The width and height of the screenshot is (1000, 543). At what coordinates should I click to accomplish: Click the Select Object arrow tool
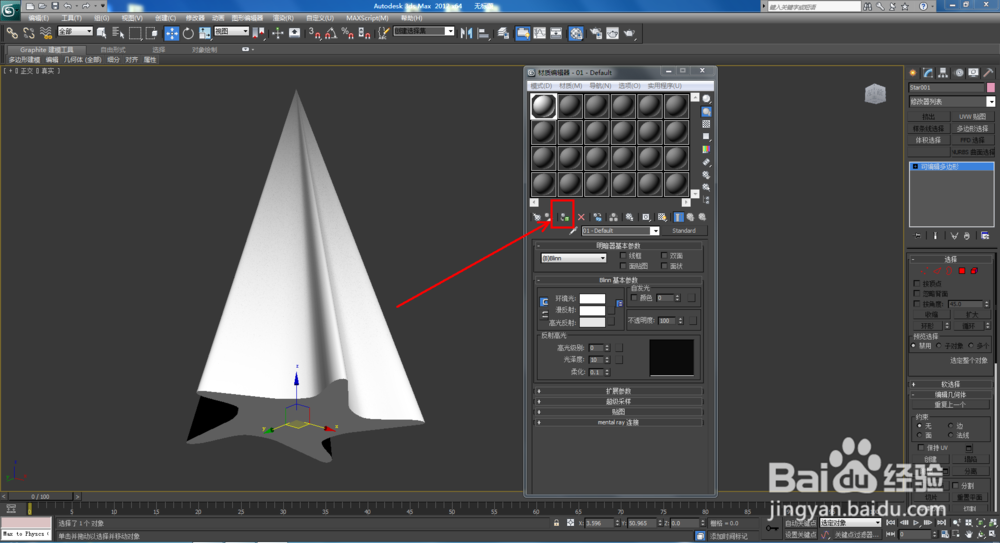[x=101, y=33]
